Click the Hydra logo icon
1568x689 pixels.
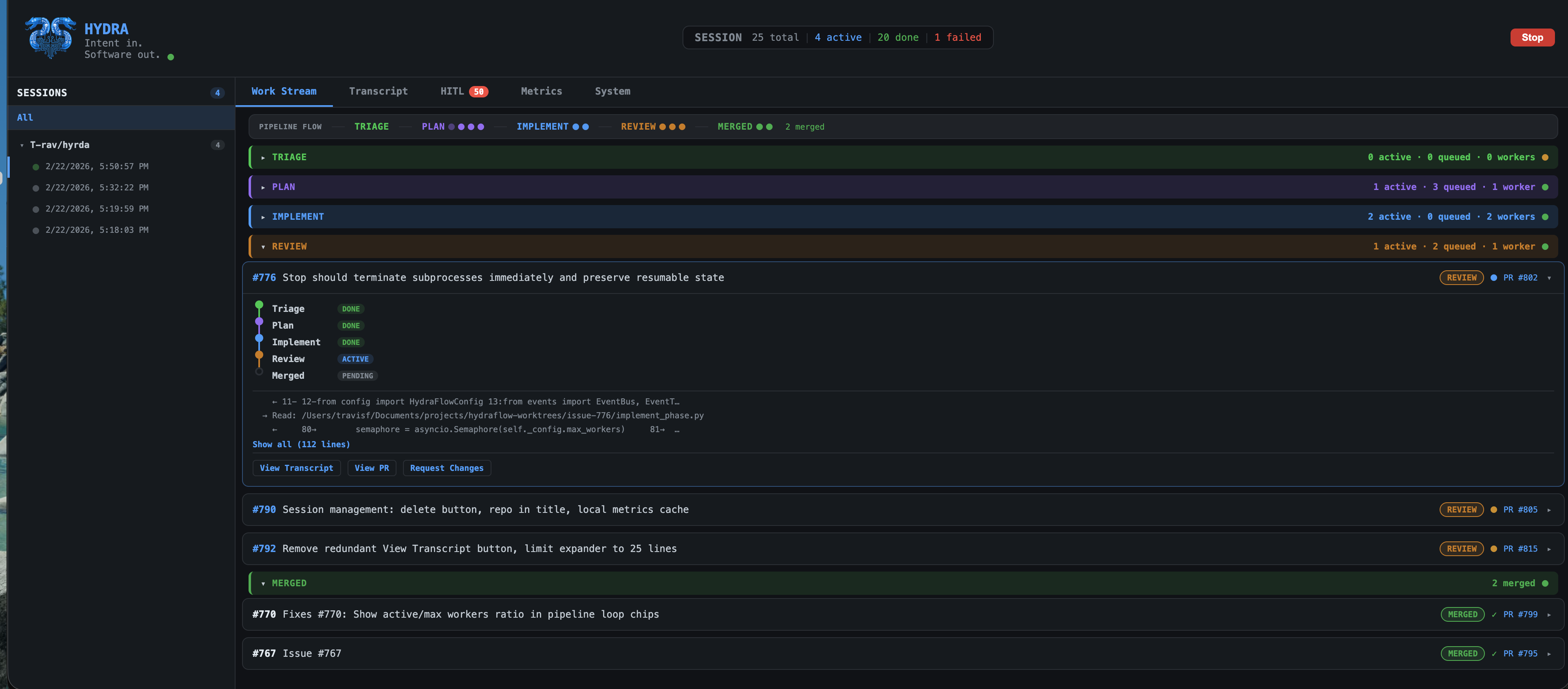click(x=50, y=37)
